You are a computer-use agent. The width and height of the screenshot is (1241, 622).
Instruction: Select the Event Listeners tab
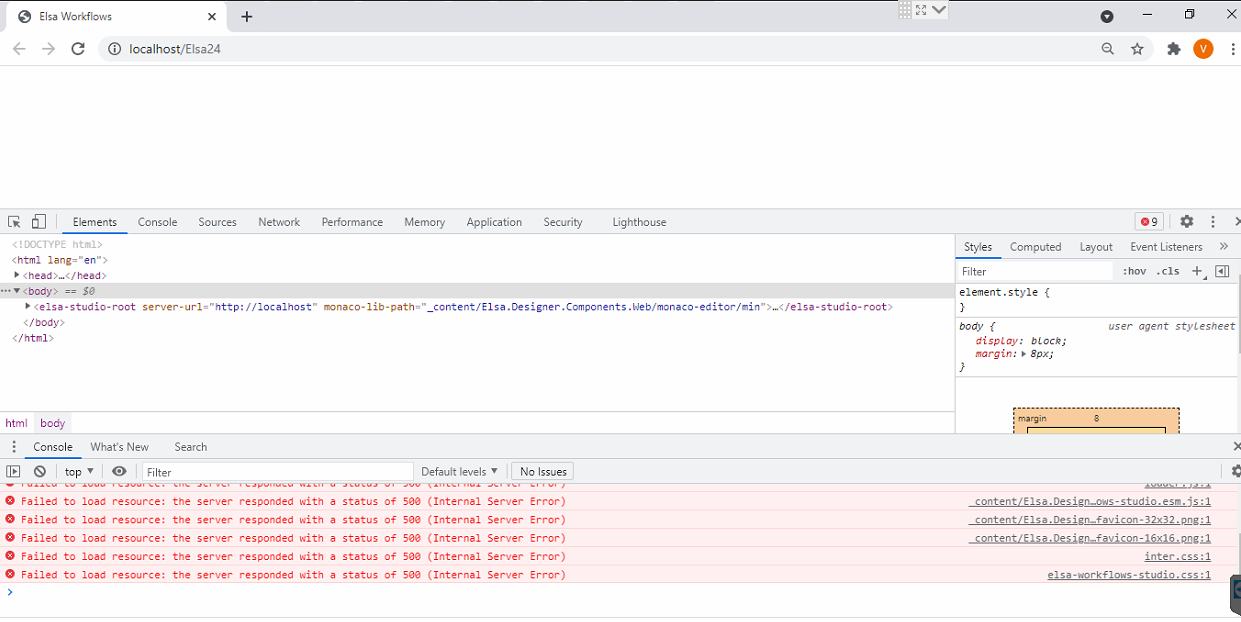pos(1166,247)
